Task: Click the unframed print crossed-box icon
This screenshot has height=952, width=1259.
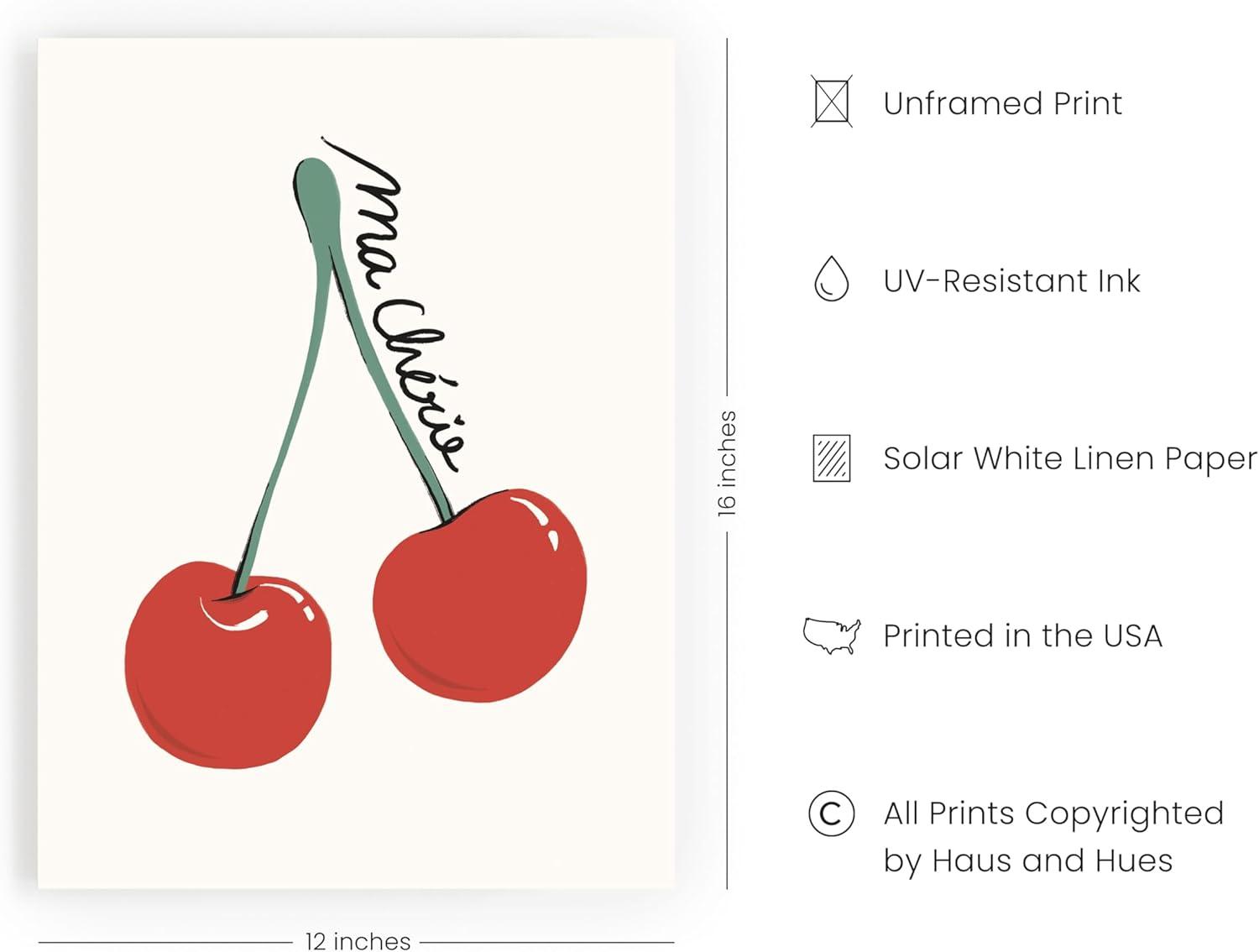Action: point(832,102)
